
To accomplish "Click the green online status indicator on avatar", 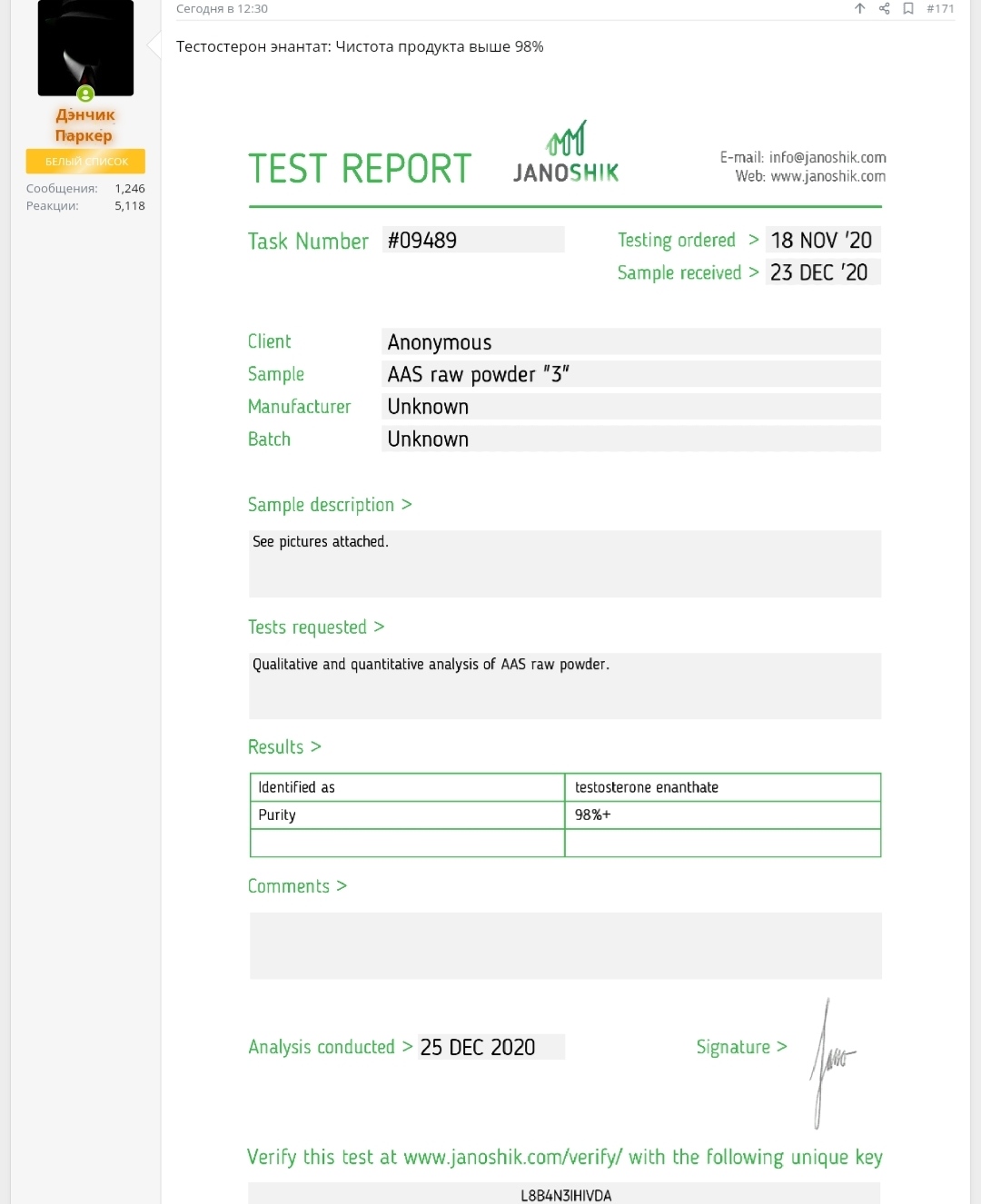I will tap(85, 94).
